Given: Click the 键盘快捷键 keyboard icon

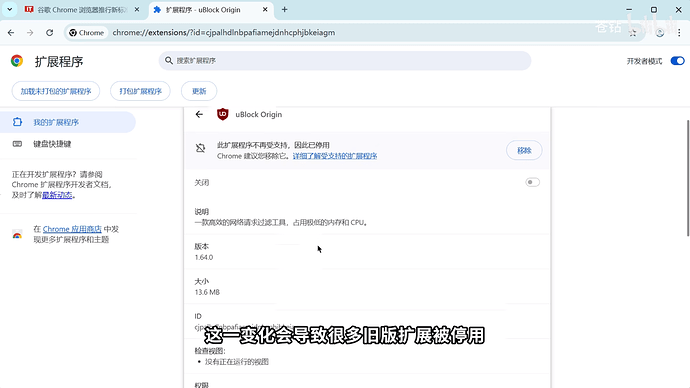Looking at the screenshot, I should (x=17, y=144).
